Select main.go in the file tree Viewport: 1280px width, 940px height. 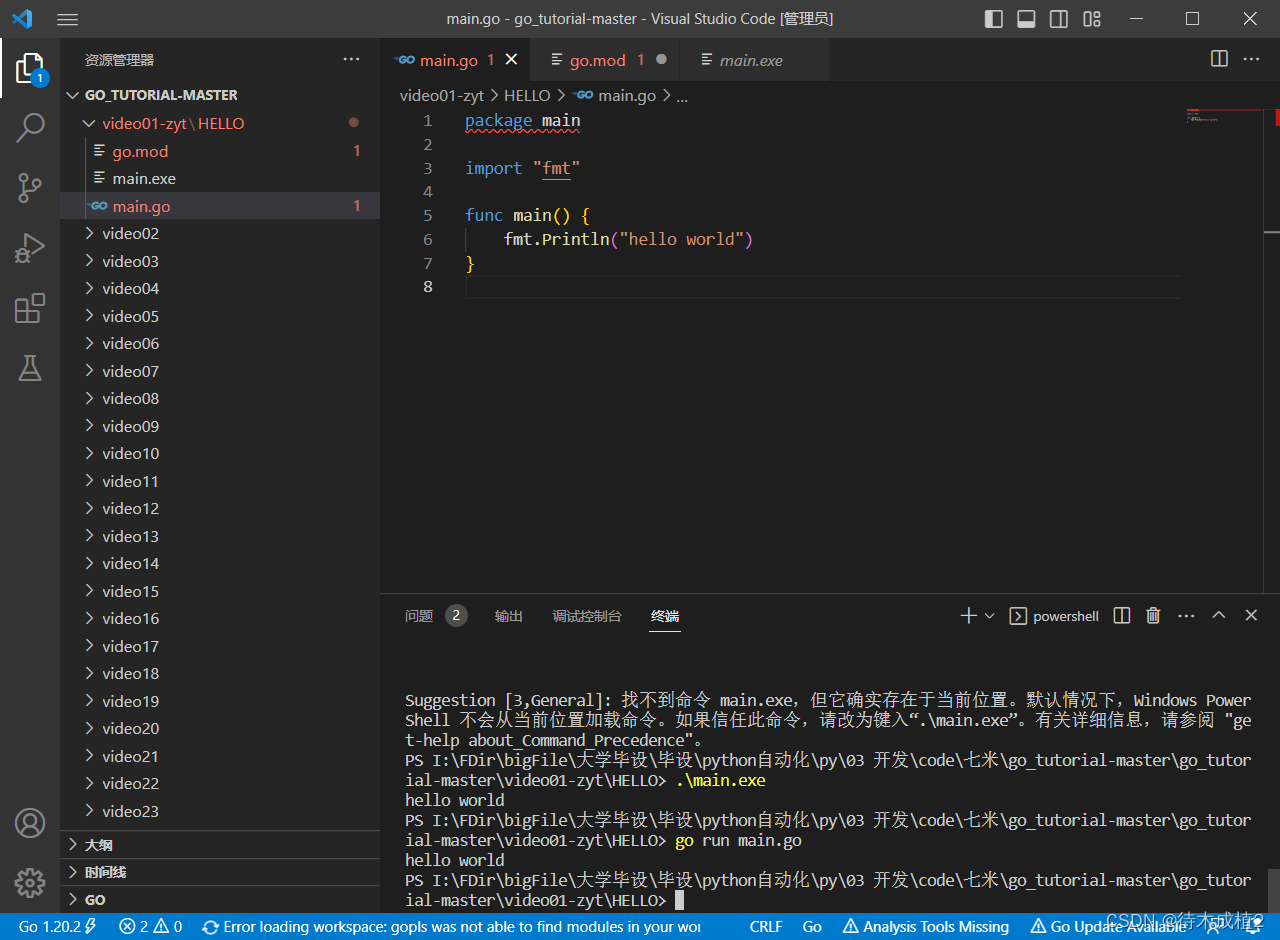coord(220,206)
